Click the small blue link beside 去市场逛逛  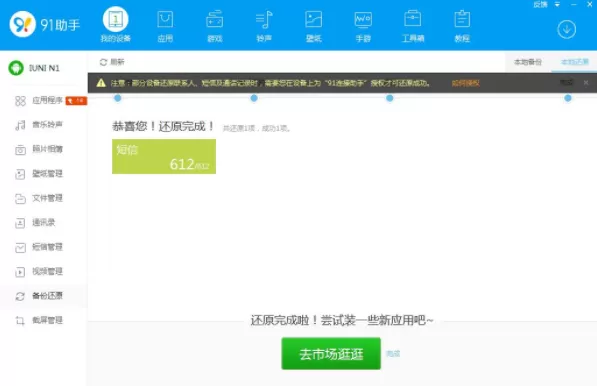coord(393,354)
